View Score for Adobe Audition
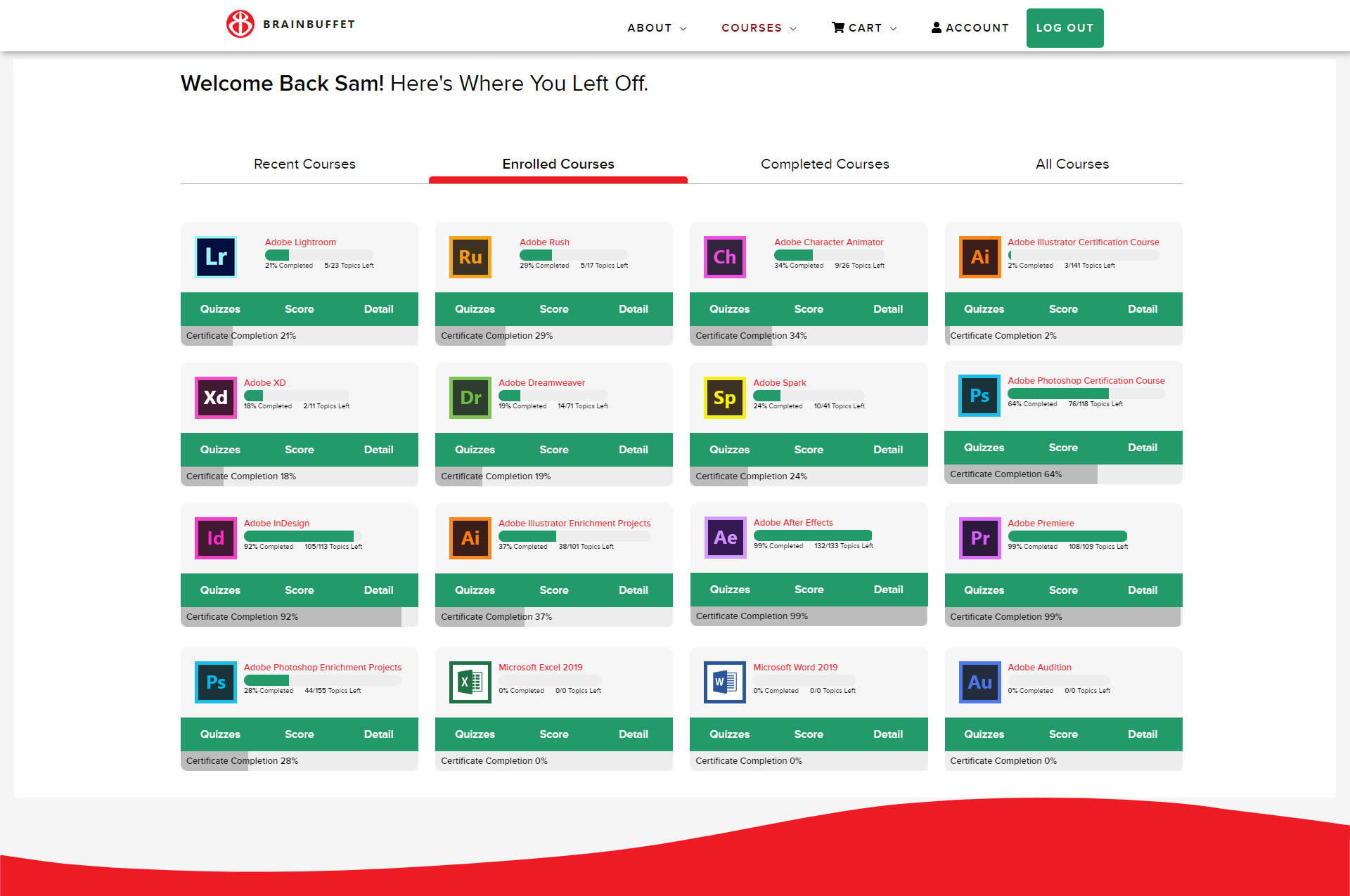Screen dimensions: 1350x896 (1063, 734)
